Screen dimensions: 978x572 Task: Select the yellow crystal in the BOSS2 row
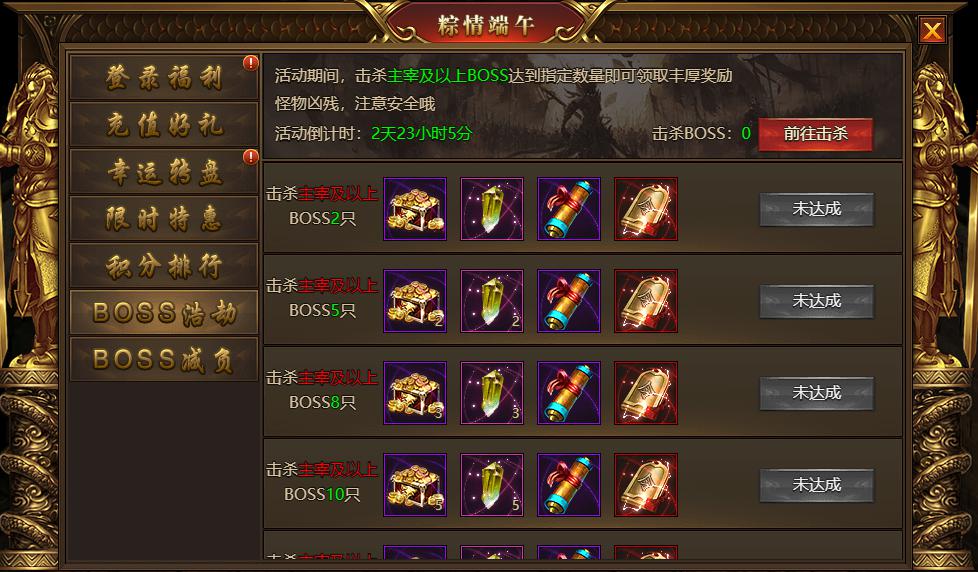[491, 209]
